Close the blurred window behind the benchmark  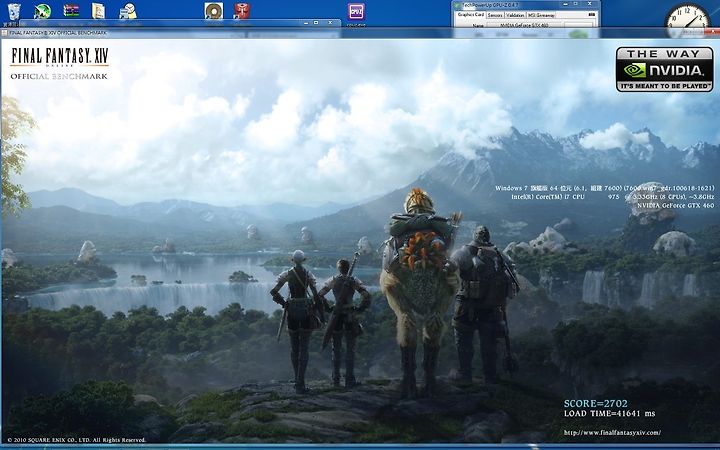[329, 22]
